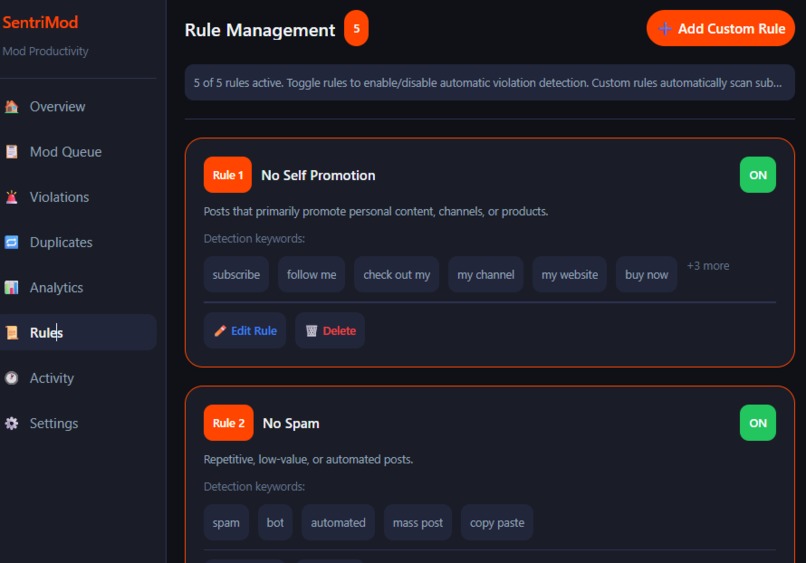Click the rule count badge 5
This screenshot has height=563, width=806.
(x=356, y=28)
